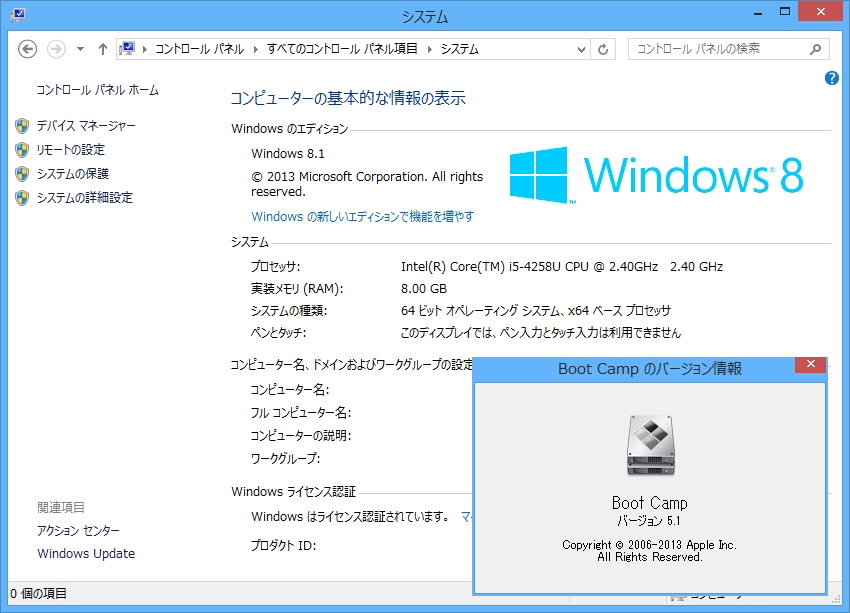850x613 pixels.
Task: Click Windows はライセンス認証されています text
Action: [350, 517]
